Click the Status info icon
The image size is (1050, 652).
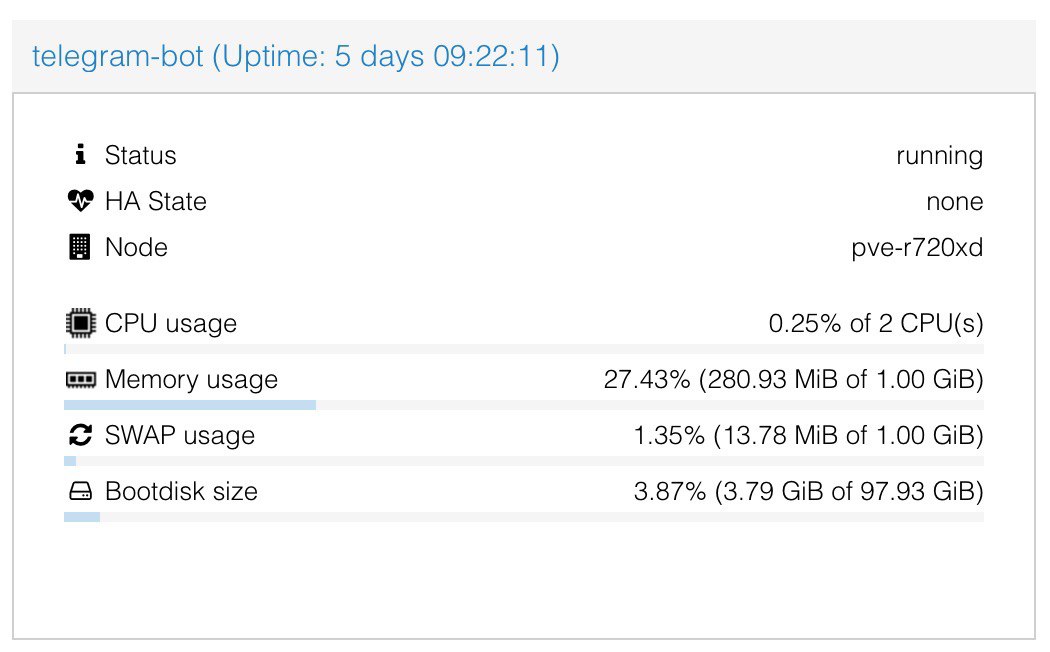click(80, 155)
